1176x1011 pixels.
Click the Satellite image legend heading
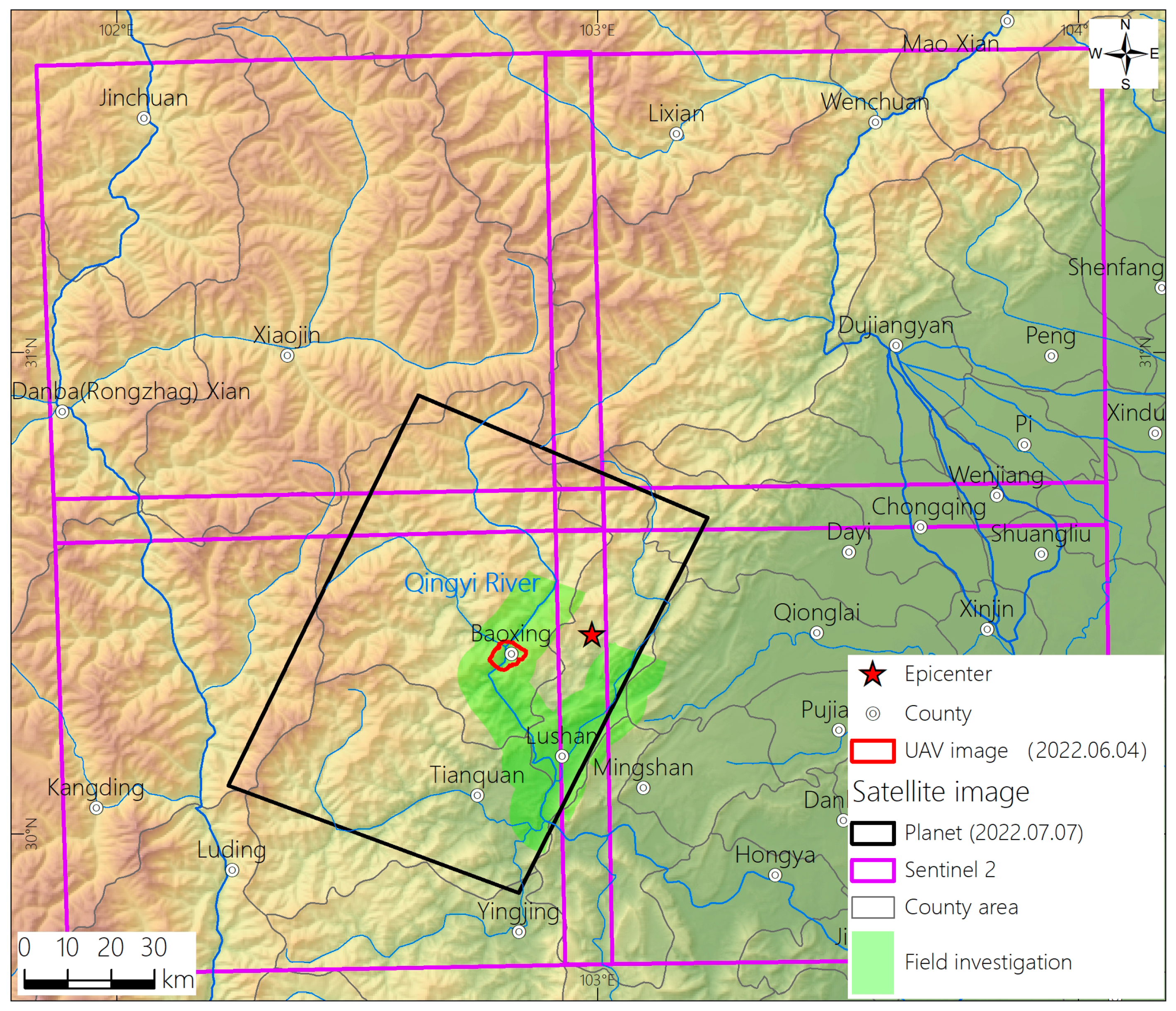point(941,792)
